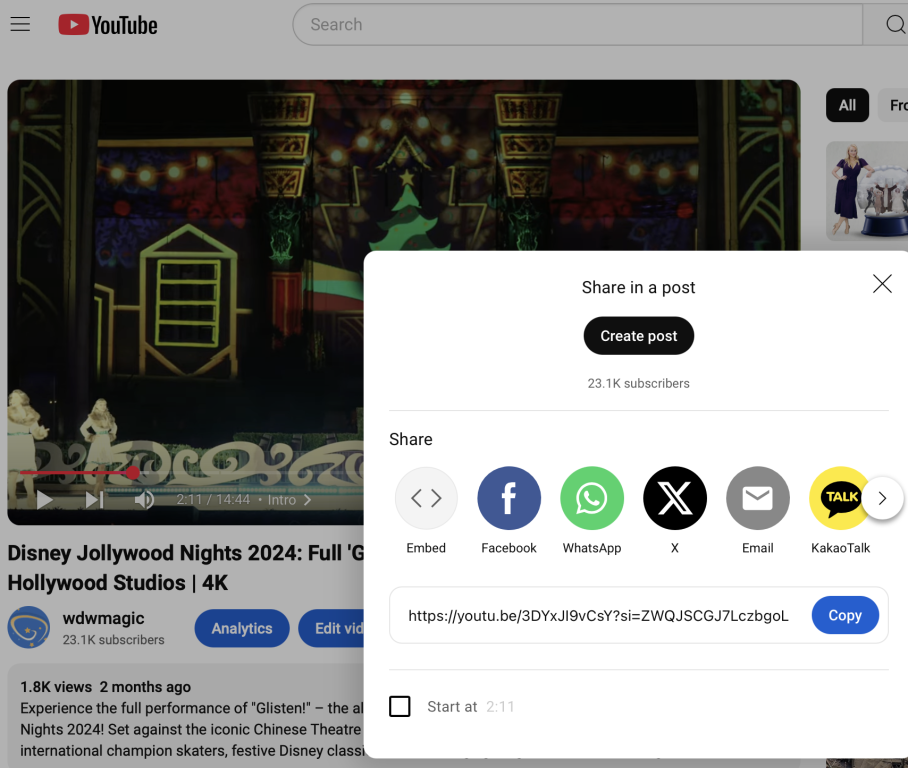
Task: Play the video
Action: point(45,500)
